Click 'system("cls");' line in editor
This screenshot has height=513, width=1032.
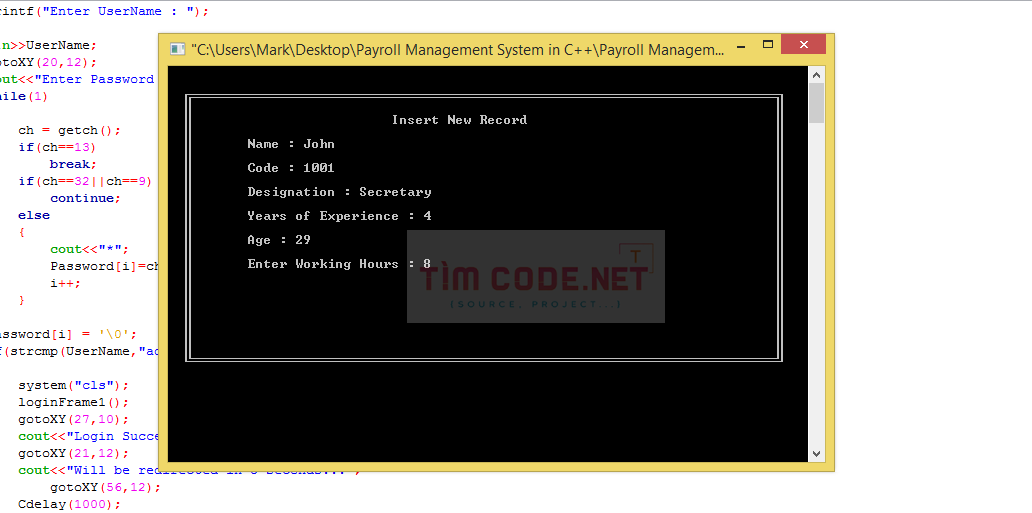pos(74,385)
